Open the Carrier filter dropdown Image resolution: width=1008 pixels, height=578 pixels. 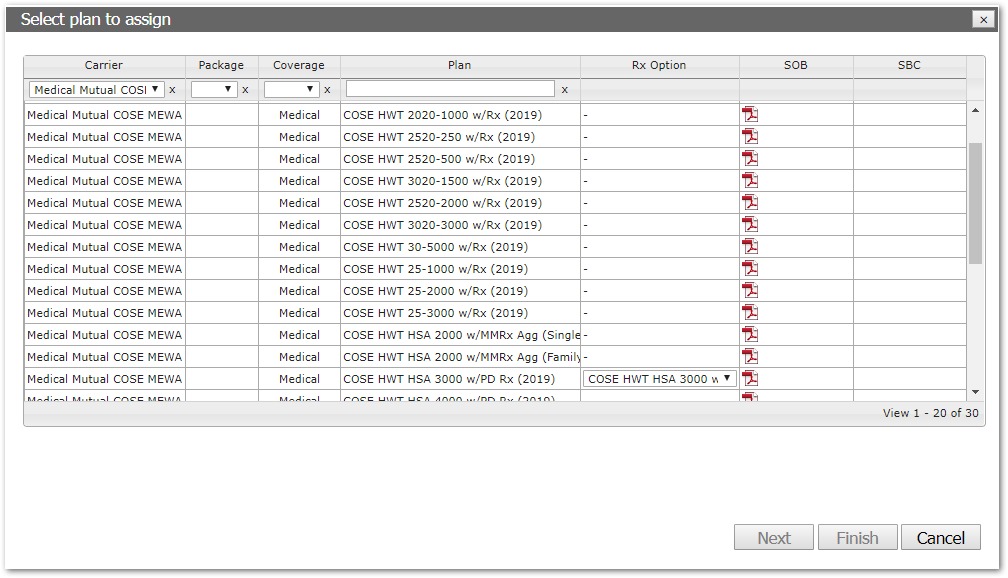click(96, 89)
